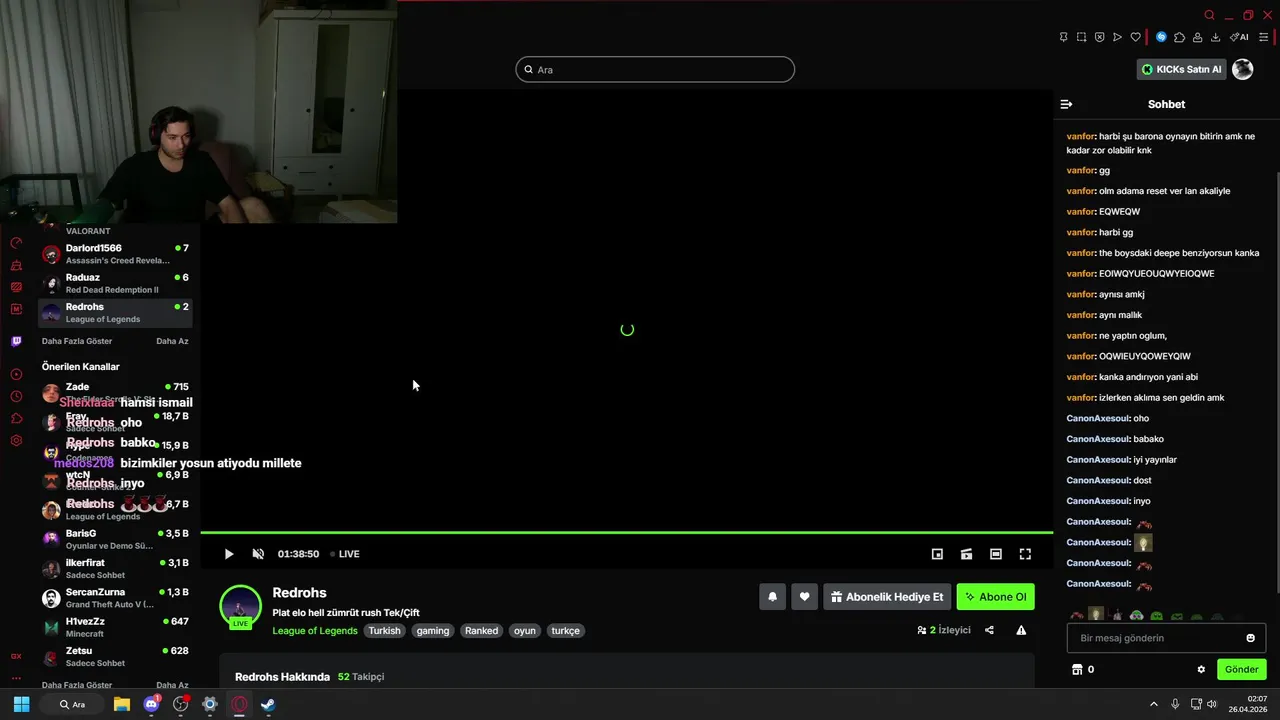
Task: Open H1vezZz Minecraft channel
Action: click(x=115, y=627)
